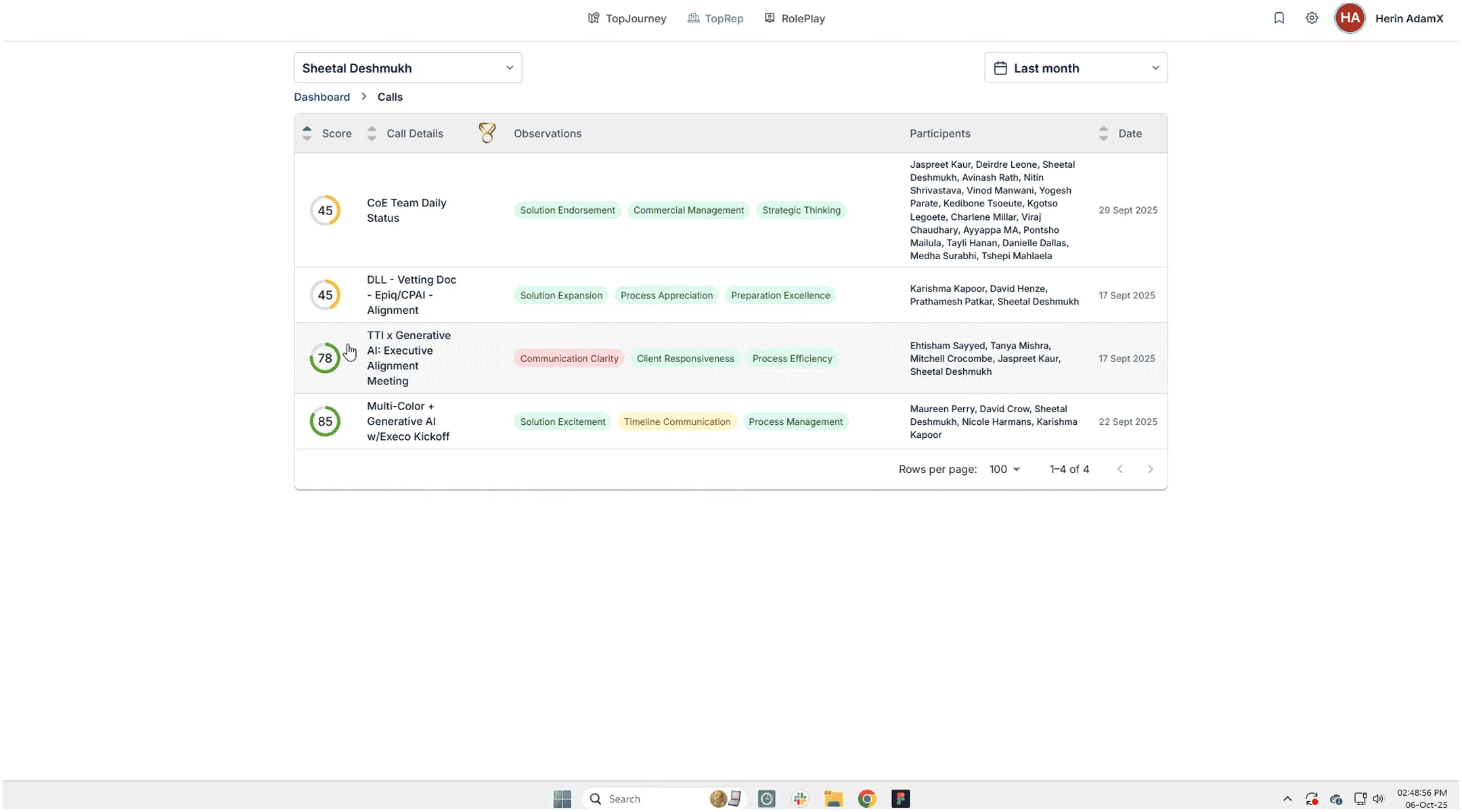
Task: Click the Communication Clarity observation tag
Action: click(x=569, y=359)
